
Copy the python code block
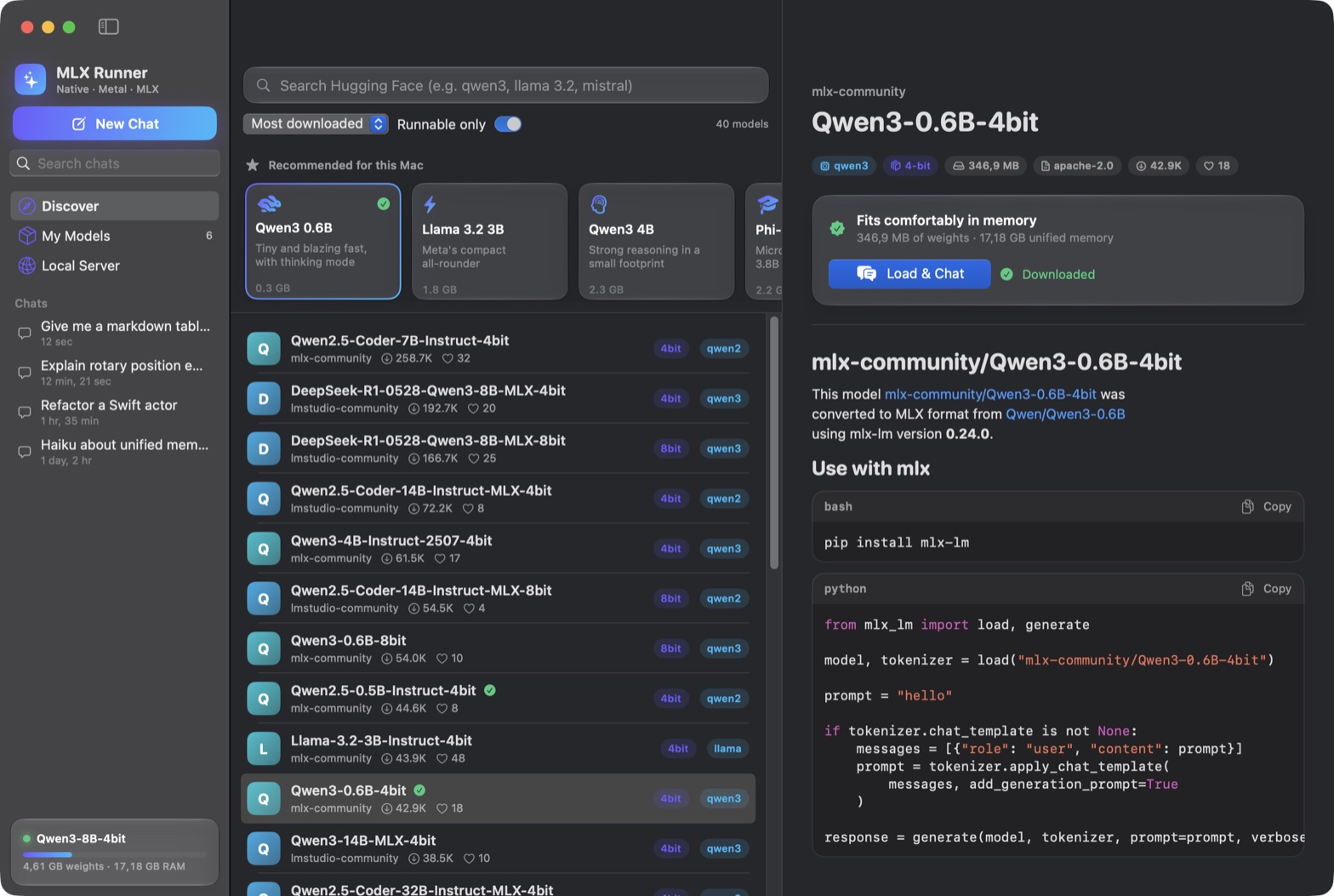point(1266,589)
